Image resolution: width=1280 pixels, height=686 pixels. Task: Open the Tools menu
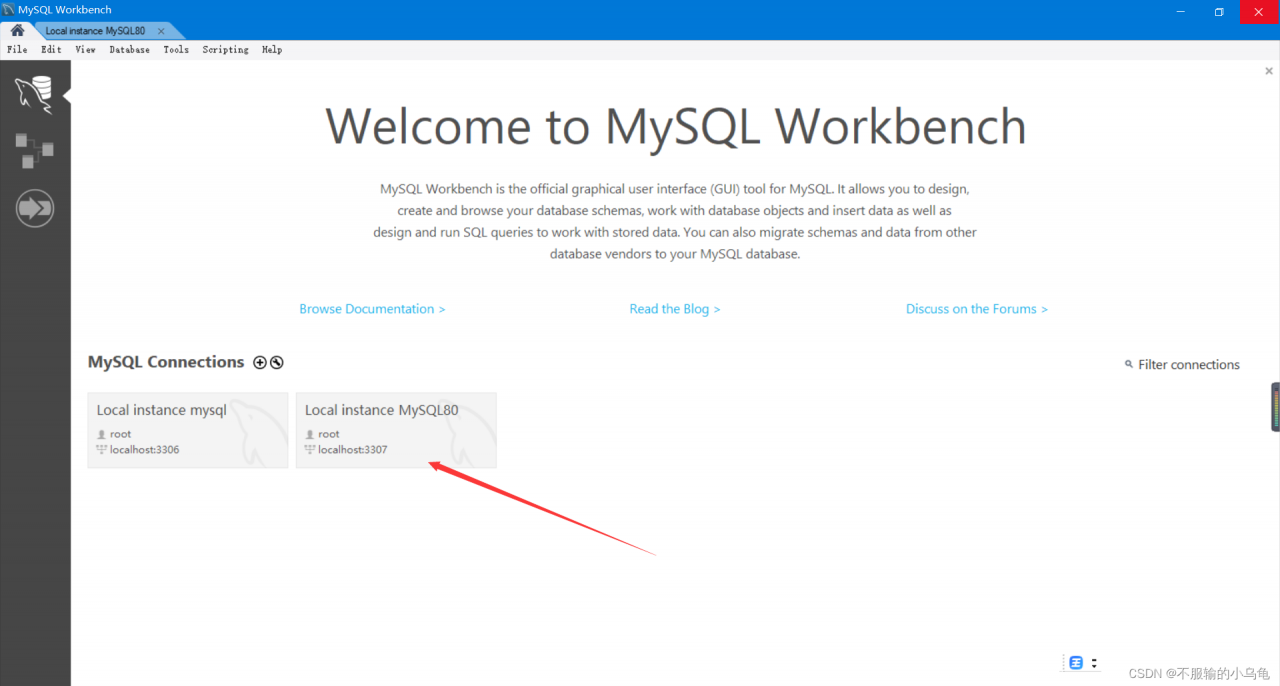[176, 49]
